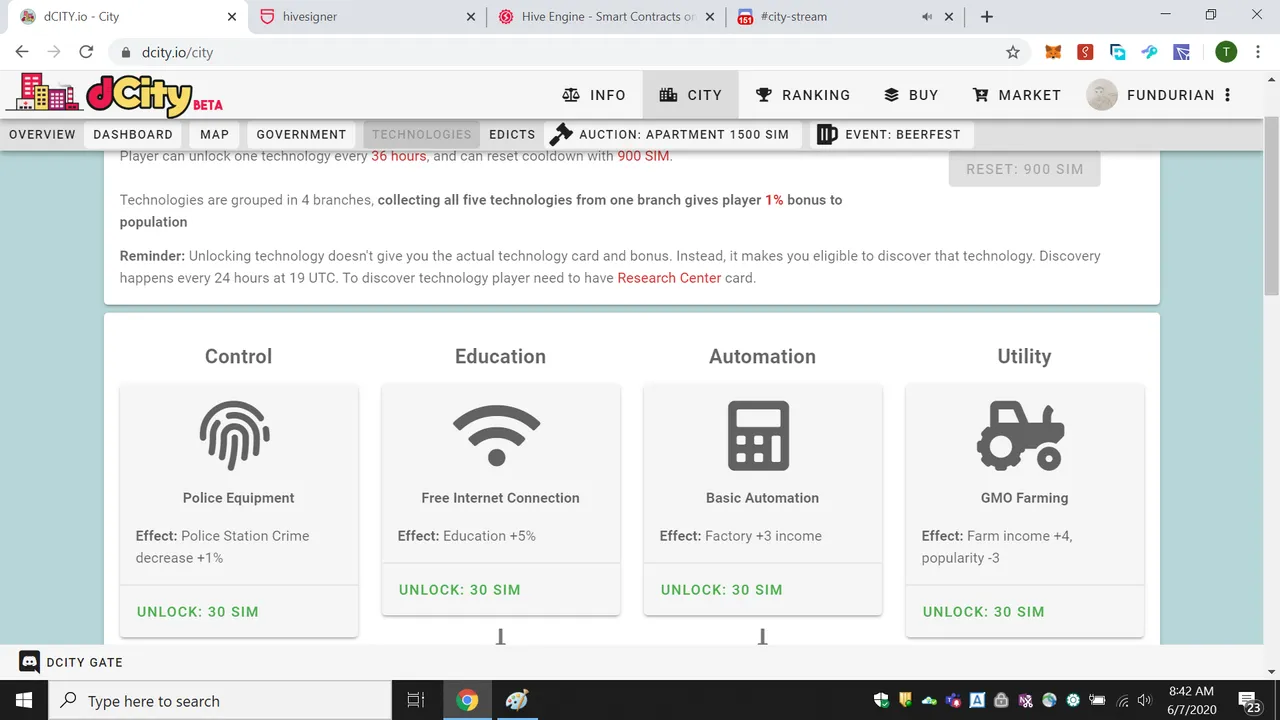Screen dimensions: 1280x720
Task: Click the taskbar clock showing 8:42 AM
Action: (x=1191, y=701)
